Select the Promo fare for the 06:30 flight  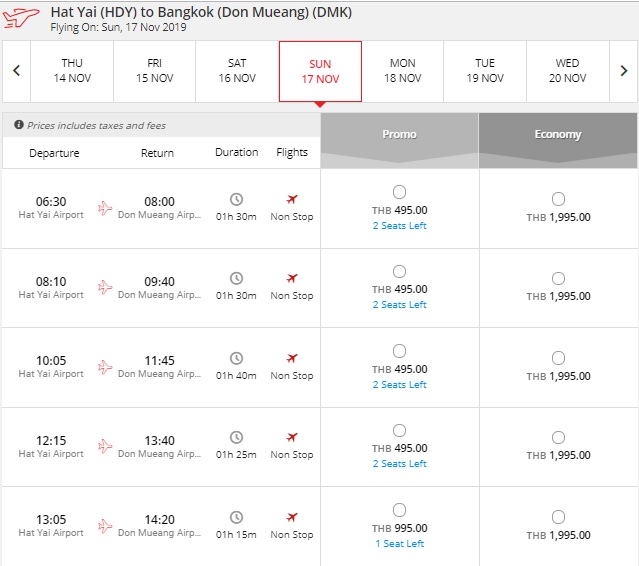[399, 192]
